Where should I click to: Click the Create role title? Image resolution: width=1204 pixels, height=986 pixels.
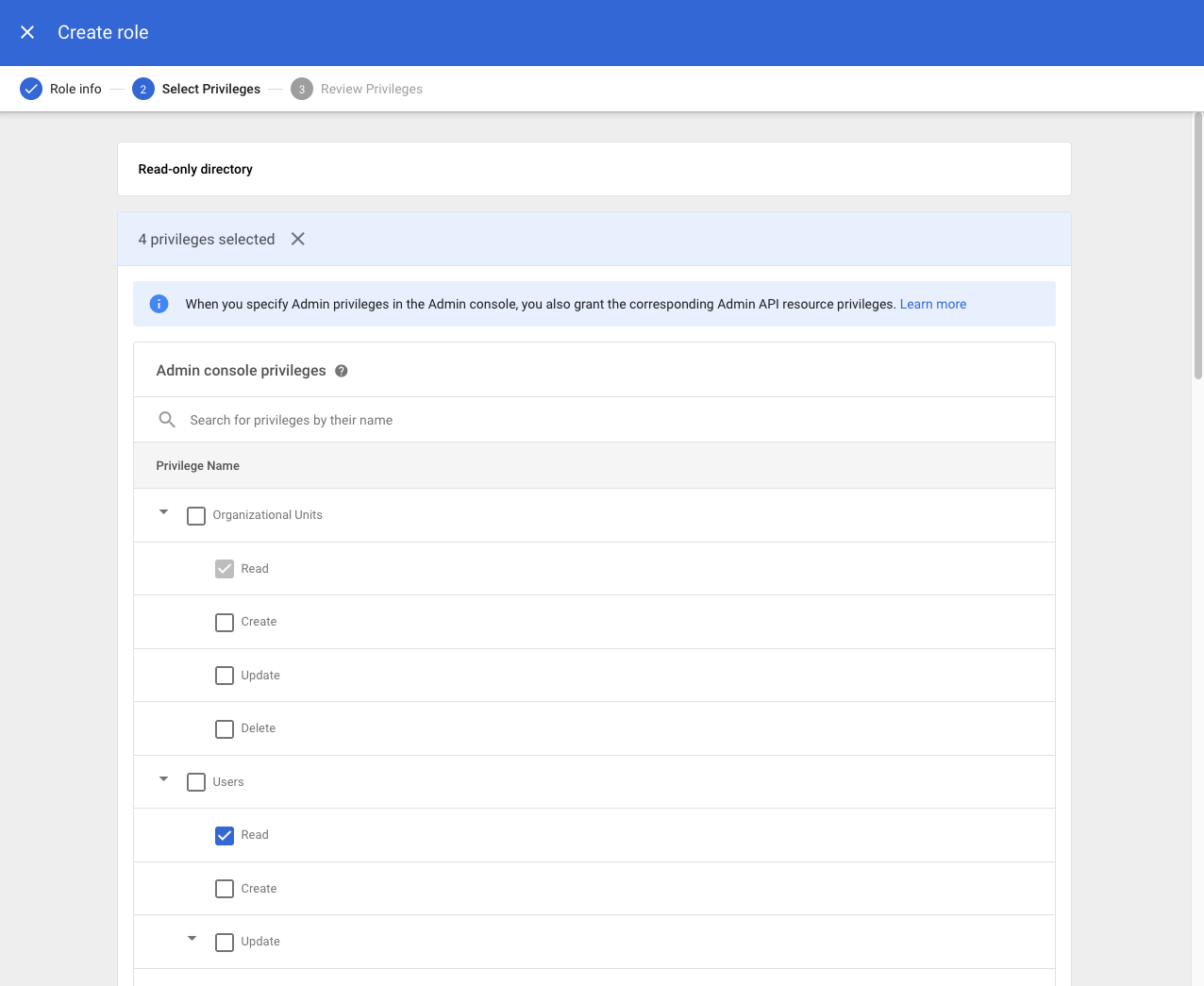point(103,32)
